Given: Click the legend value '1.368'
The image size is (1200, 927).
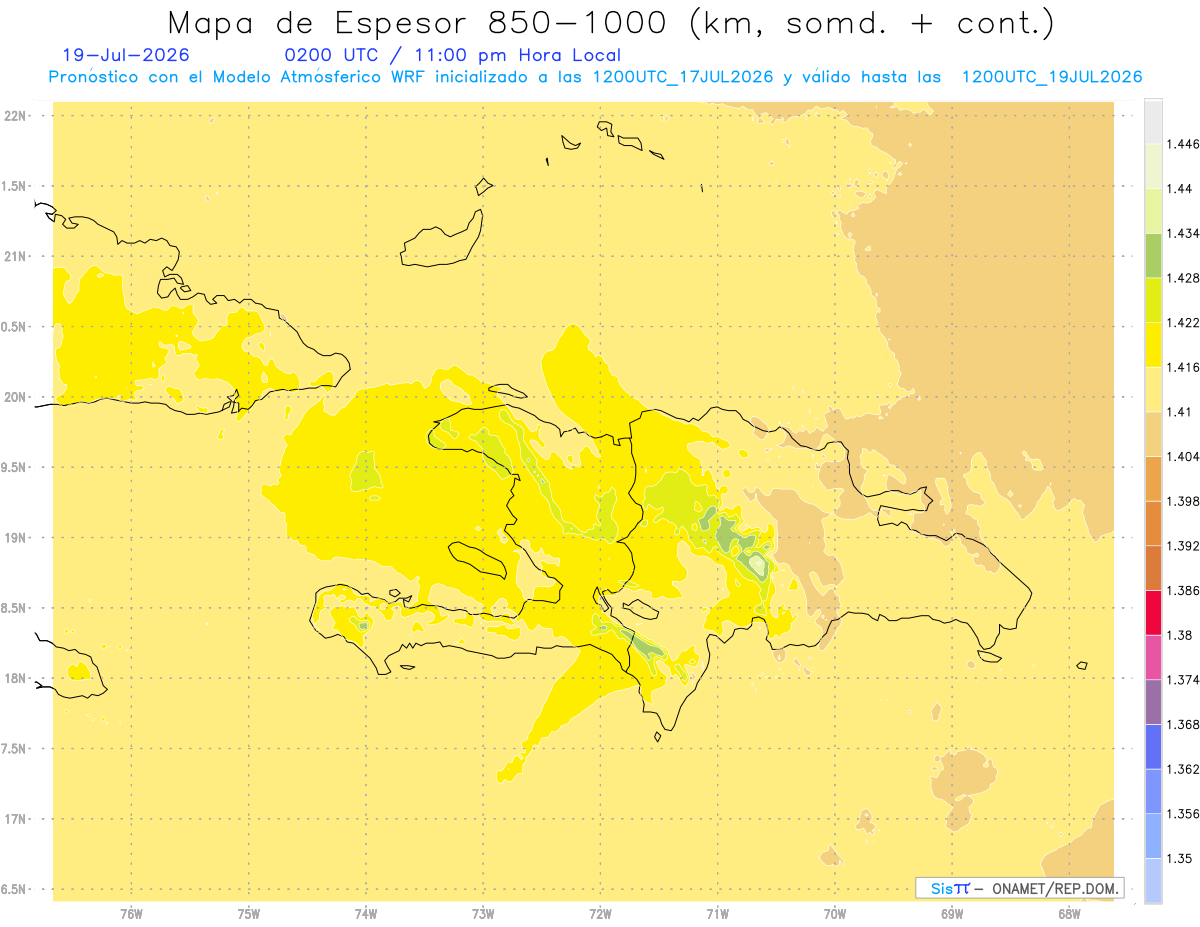Looking at the screenshot, I should click(1183, 725).
